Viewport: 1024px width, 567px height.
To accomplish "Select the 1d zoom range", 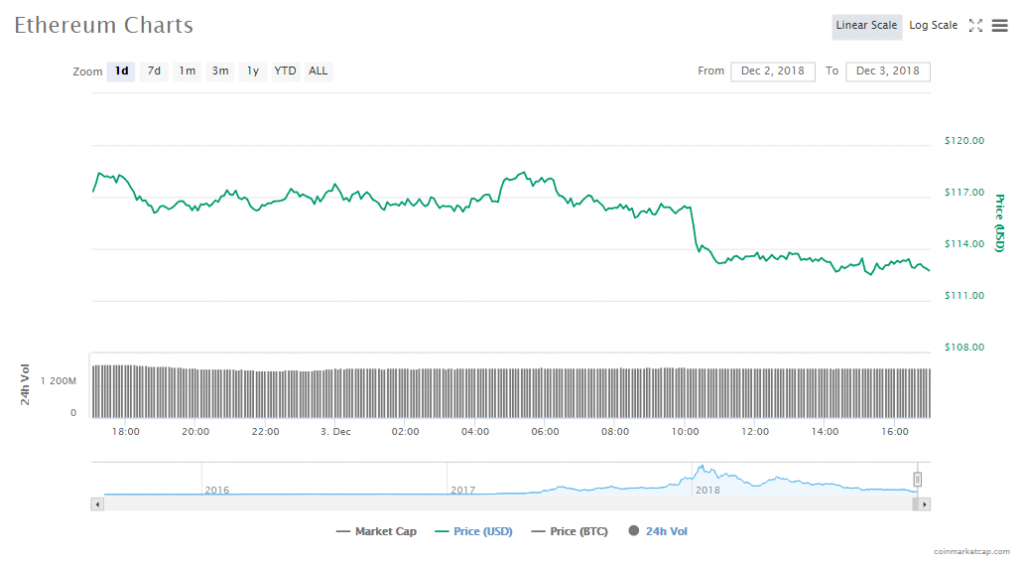I will point(121,71).
